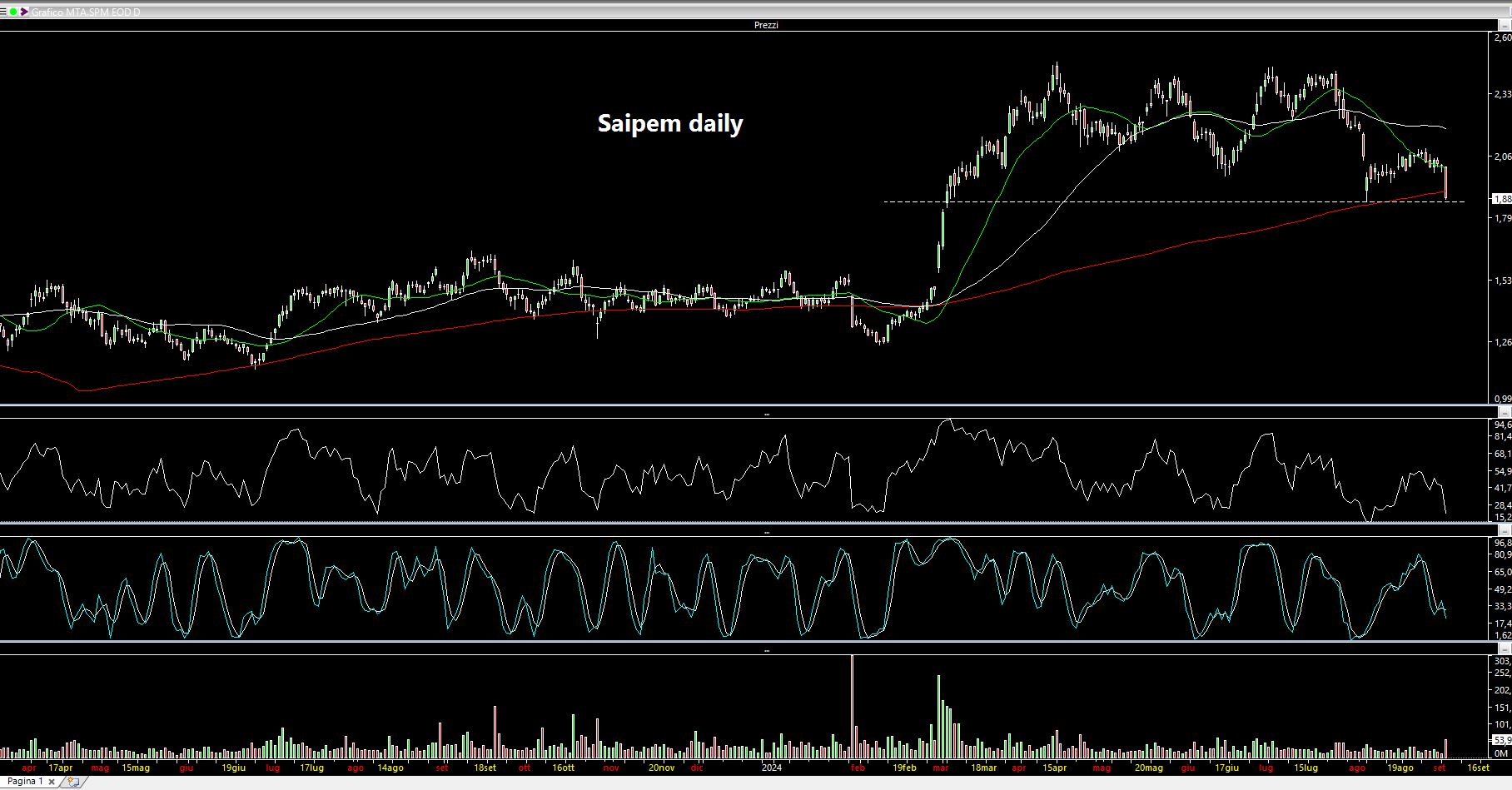Image resolution: width=1512 pixels, height=790 pixels.
Task: Click the 15mag date on time axis
Action: click(x=136, y=768)
